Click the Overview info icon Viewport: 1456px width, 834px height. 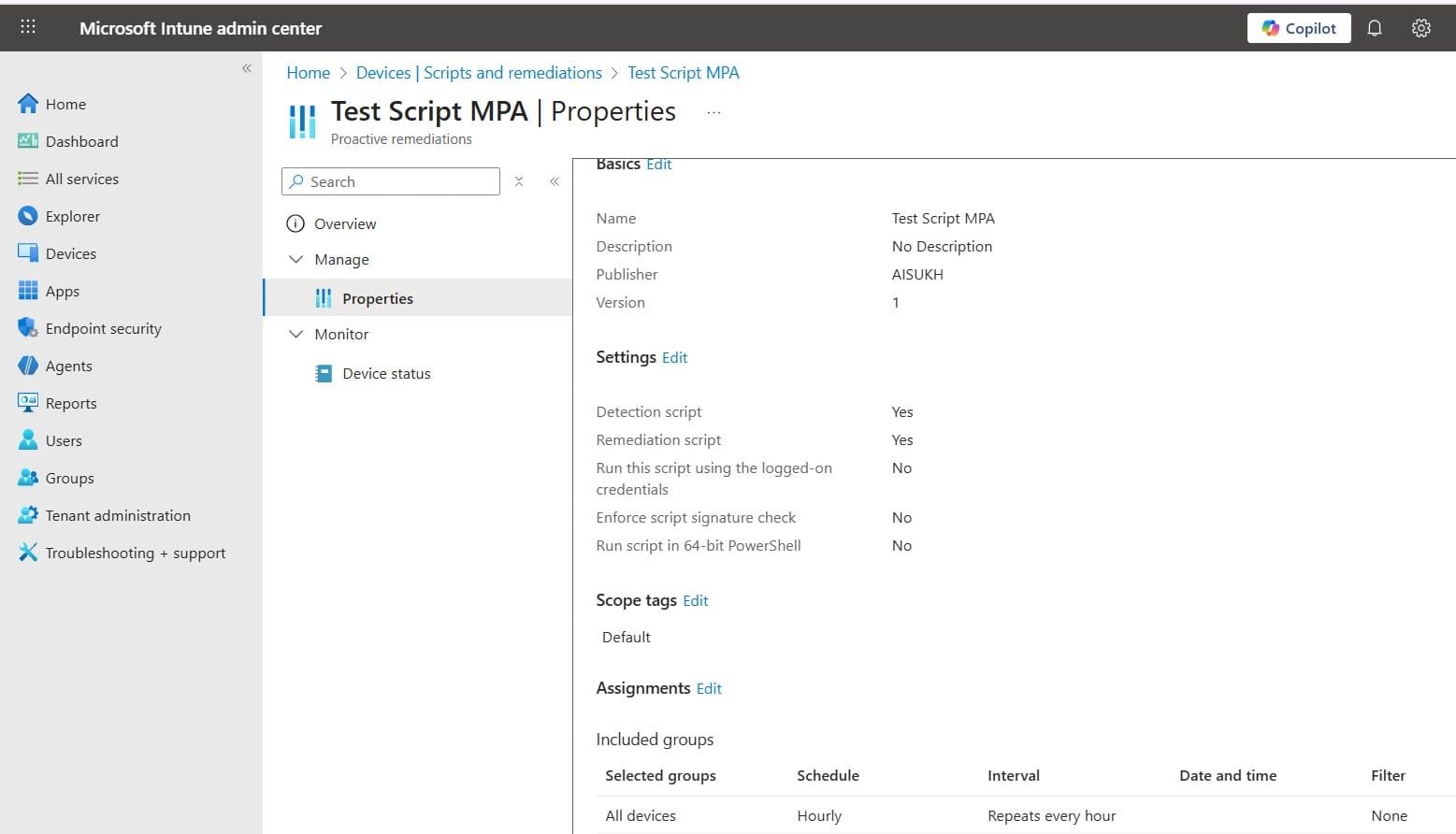pyautogui.click(x=296, y=223)
